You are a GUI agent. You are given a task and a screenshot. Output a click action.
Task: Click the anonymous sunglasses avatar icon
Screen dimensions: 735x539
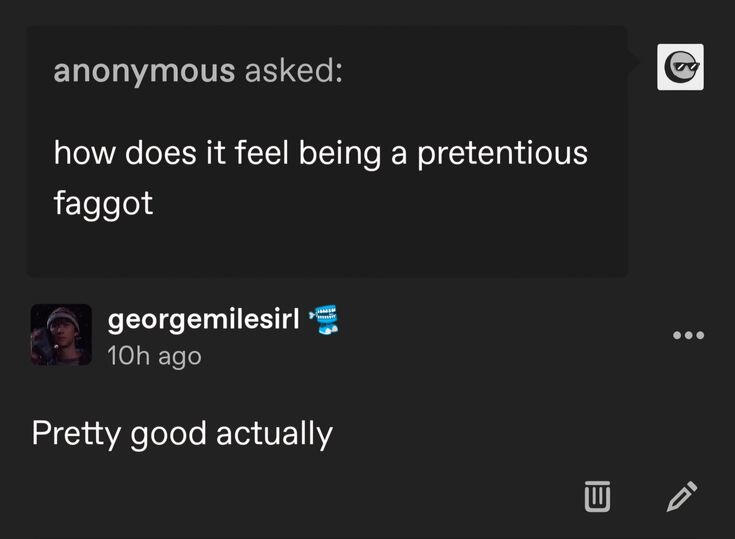[680, 67]
